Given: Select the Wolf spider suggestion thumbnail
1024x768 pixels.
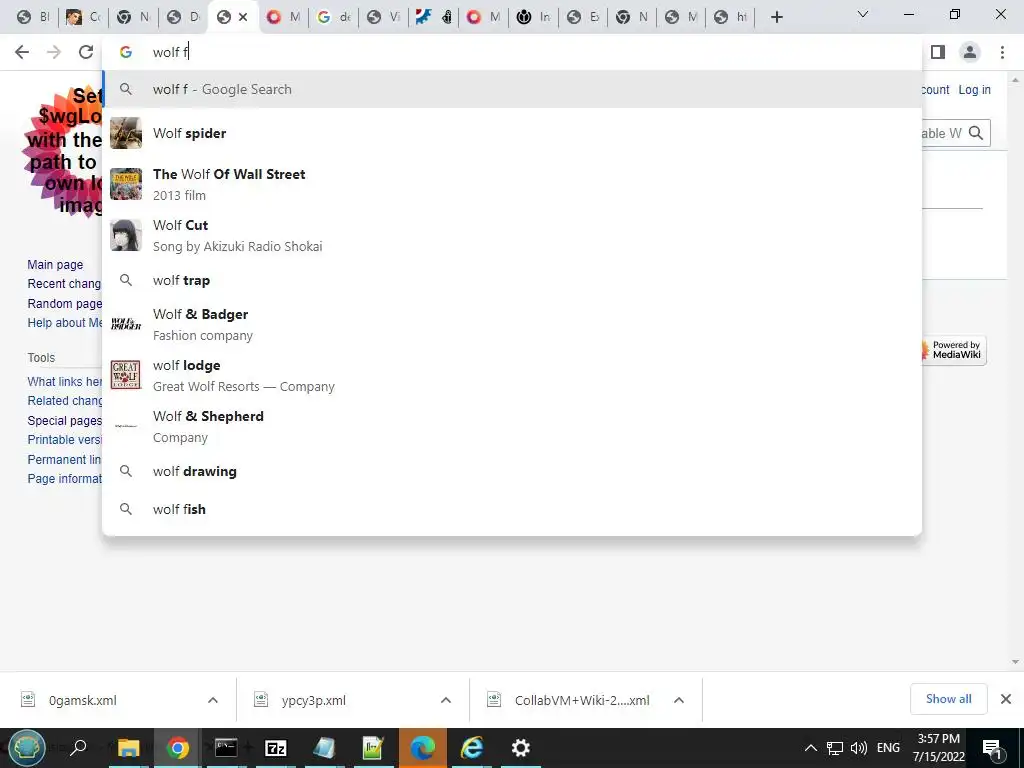Looking at the screenshot, I should (x=126, y=133).
